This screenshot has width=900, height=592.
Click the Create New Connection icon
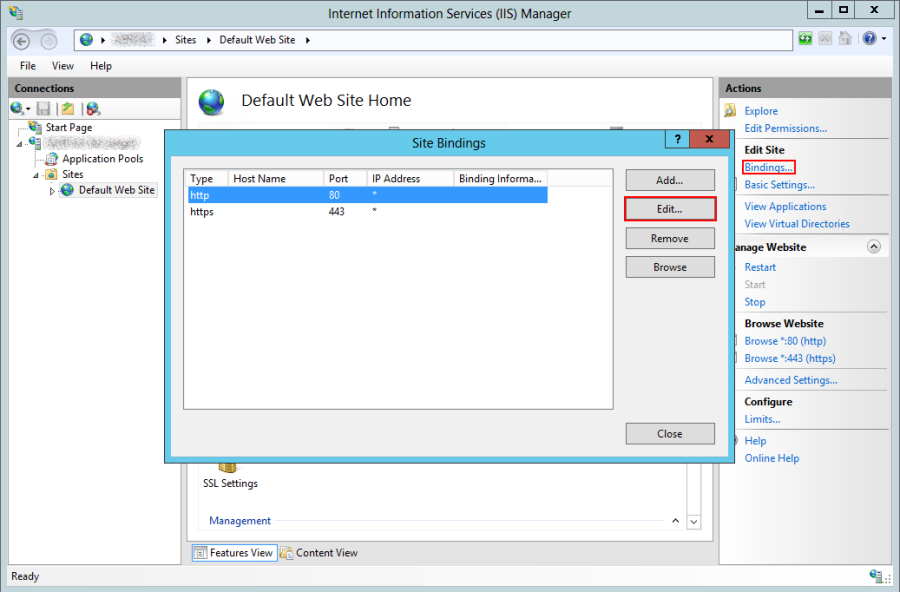[17, 108]
